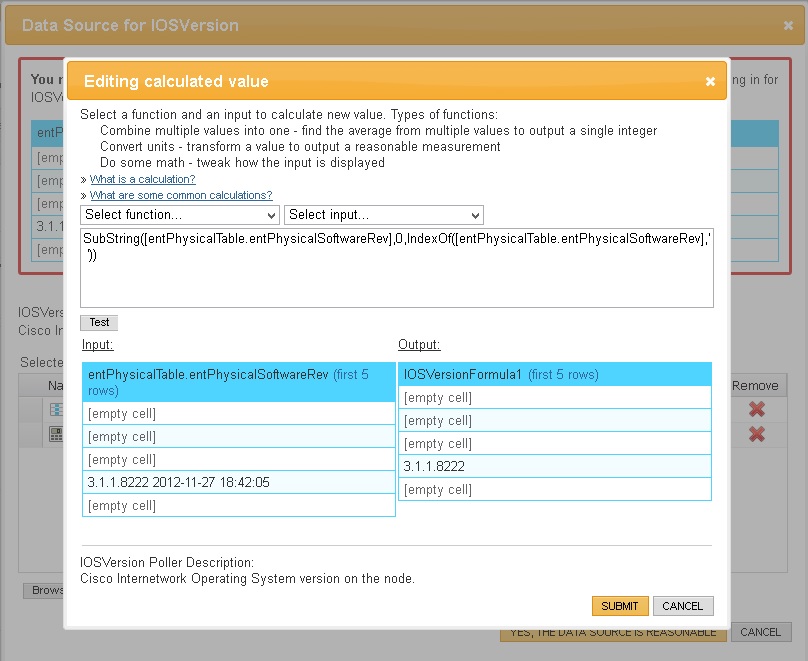Image resolution: width=808 pixels, height=661 pixels.
Task: Close the Data Source for IOSVersion window
Action: (788, 25)
